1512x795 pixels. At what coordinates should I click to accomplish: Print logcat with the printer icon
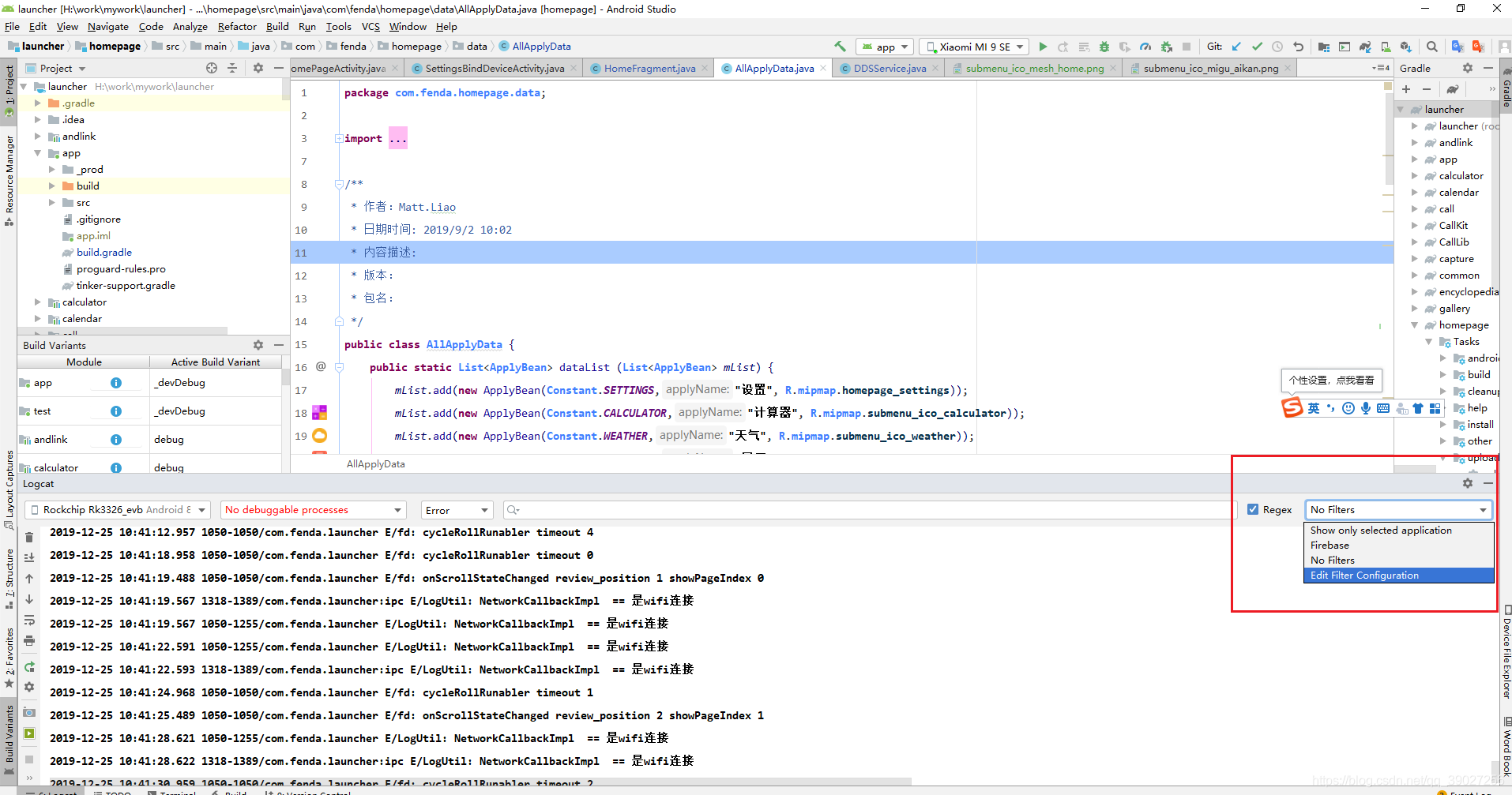coord(29,640)
